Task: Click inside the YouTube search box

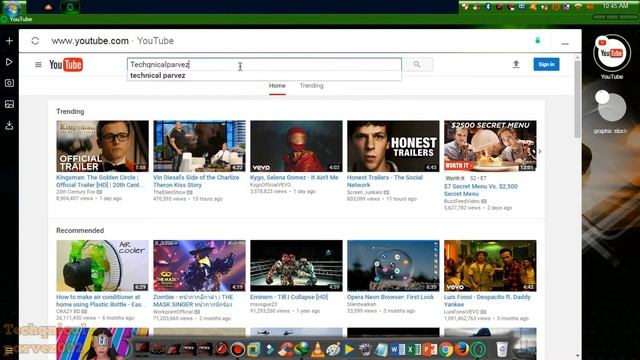Action: pyautogui.click(x=264, y=64)
